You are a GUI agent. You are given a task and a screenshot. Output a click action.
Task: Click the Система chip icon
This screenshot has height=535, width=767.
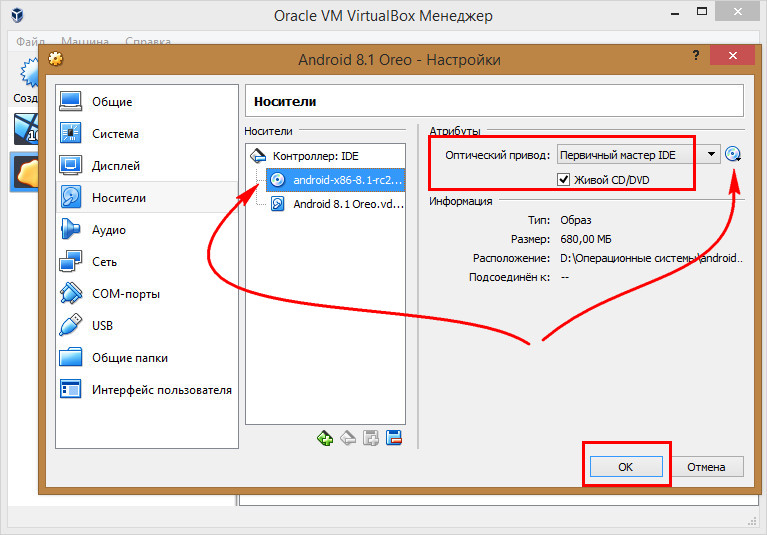[x=71, y=133]
